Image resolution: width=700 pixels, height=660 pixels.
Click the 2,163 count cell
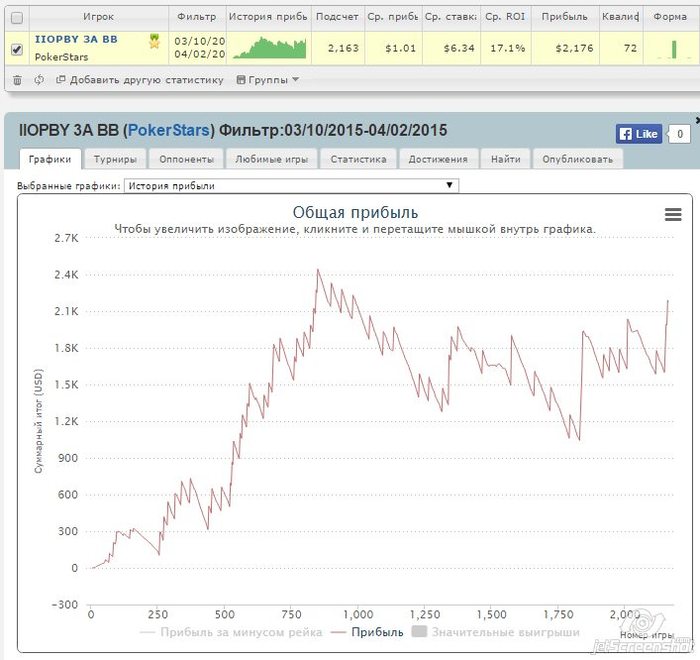point(343,48)
